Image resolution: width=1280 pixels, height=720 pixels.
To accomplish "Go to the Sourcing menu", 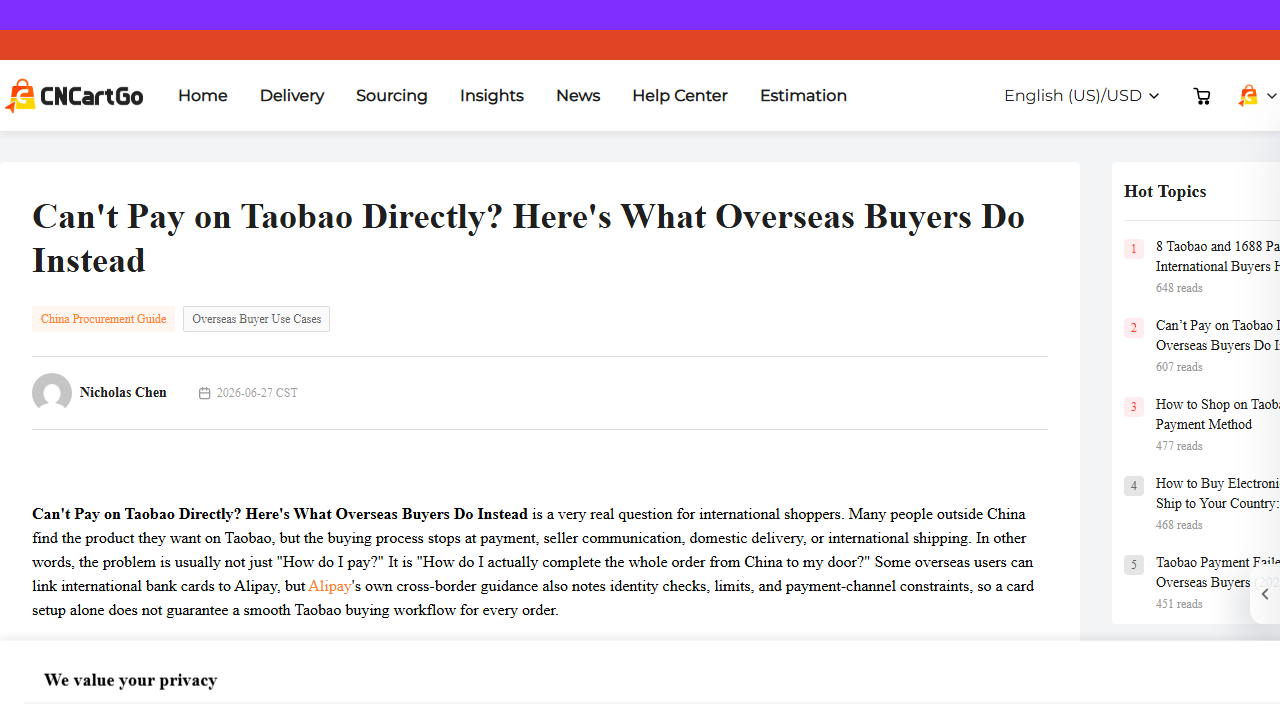I will click(x=392, y=96).
